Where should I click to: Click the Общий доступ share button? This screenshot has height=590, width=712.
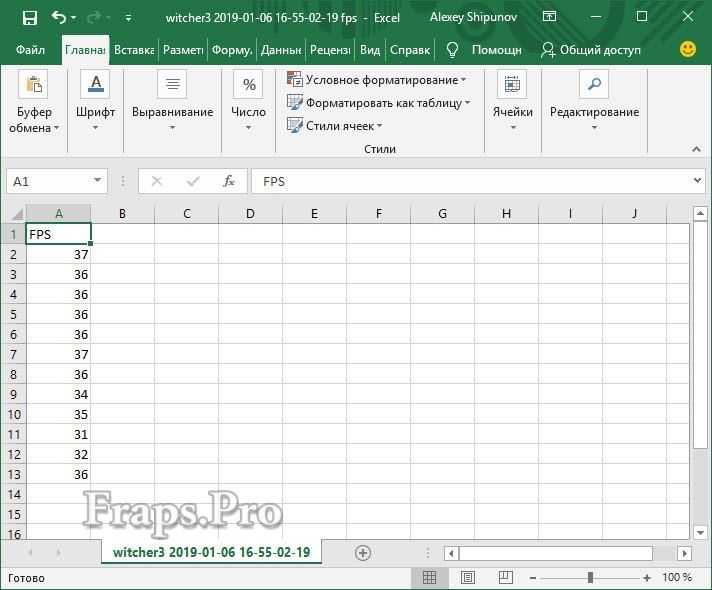coord(591,50)
